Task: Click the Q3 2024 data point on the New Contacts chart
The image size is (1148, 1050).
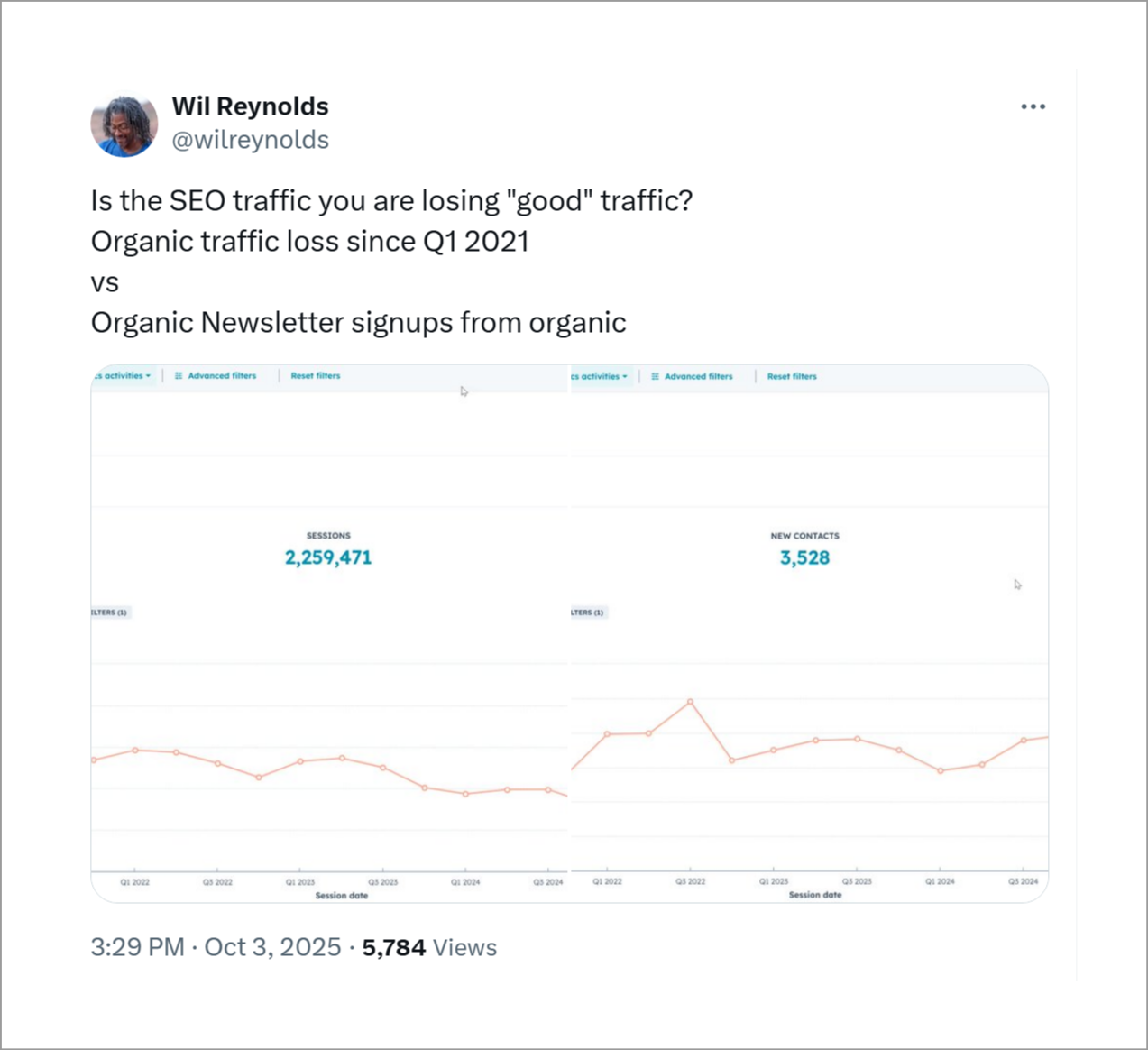Action: 1024,740
